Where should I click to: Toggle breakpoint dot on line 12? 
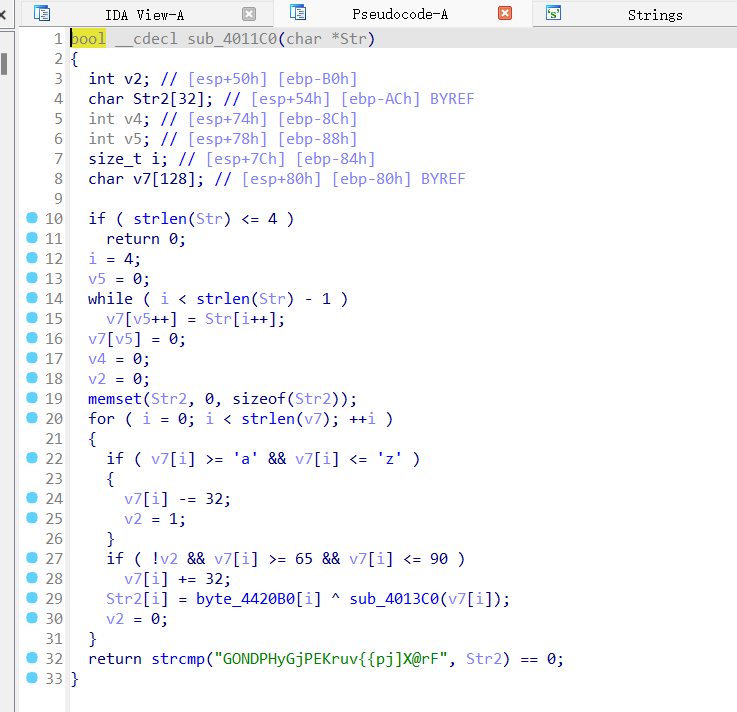tap(31, 258)
